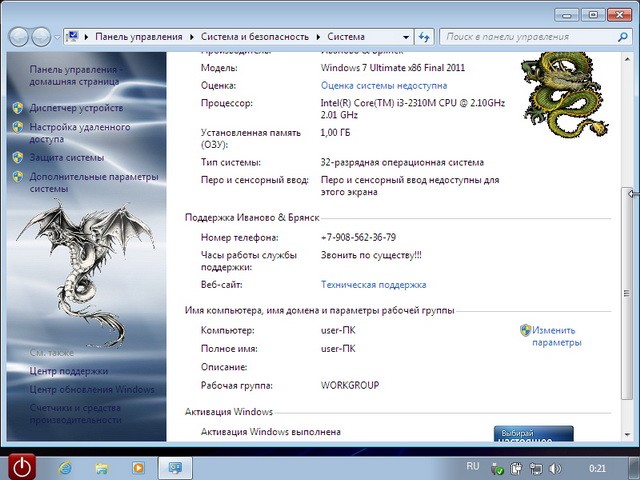Open Диспетчер устройств
The height and width of the screenshot is (480, 640).
pos(76,108)
